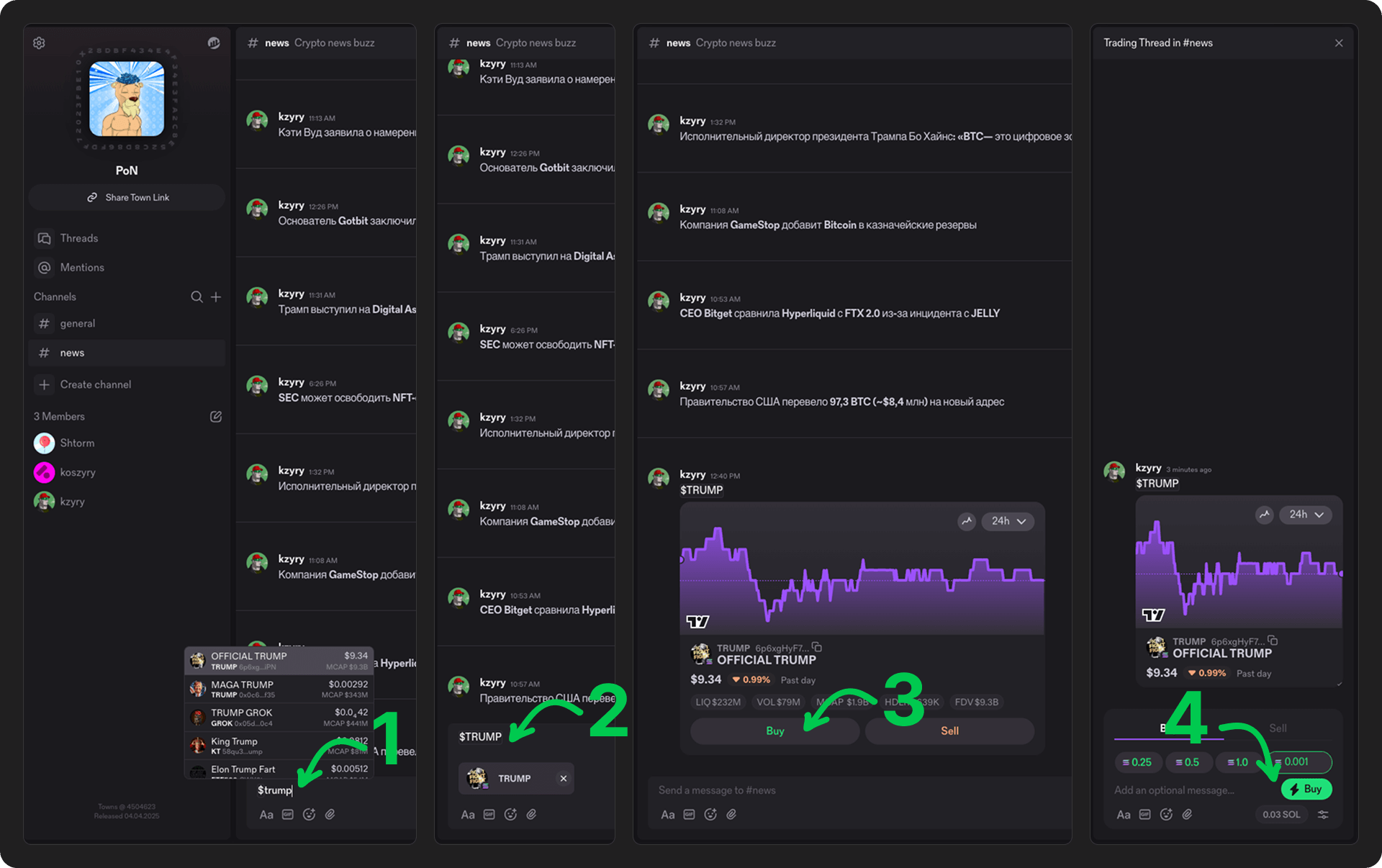Copy token address in Trading Thread card
Screen dimensions: 1382x868
(1273, 641)
